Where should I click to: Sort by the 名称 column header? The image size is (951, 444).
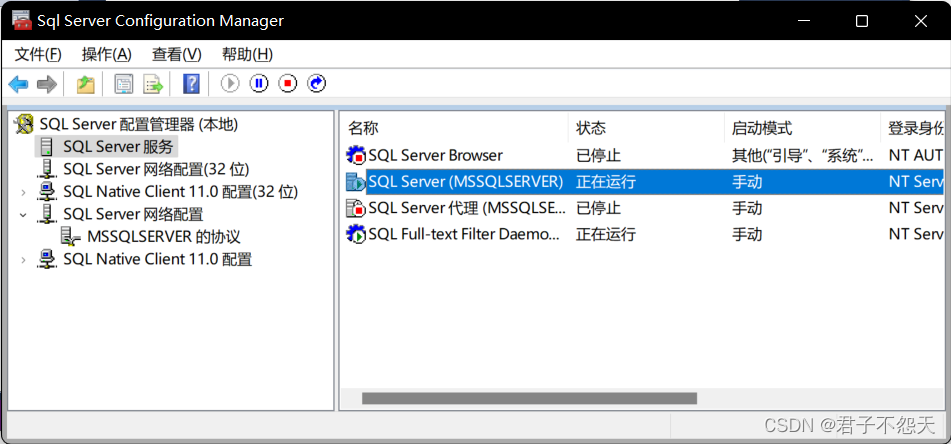(363, 128)
